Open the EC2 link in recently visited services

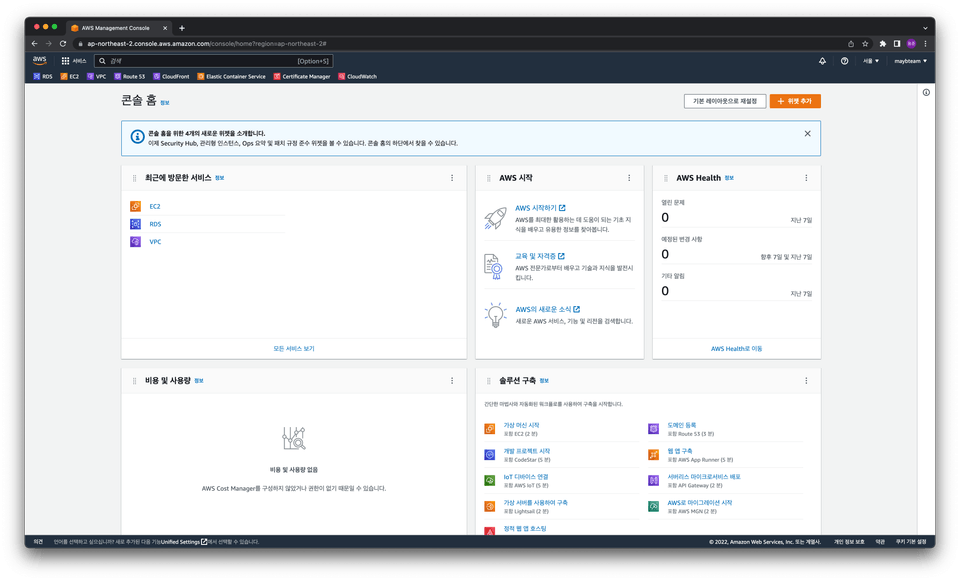click(155, 206)
